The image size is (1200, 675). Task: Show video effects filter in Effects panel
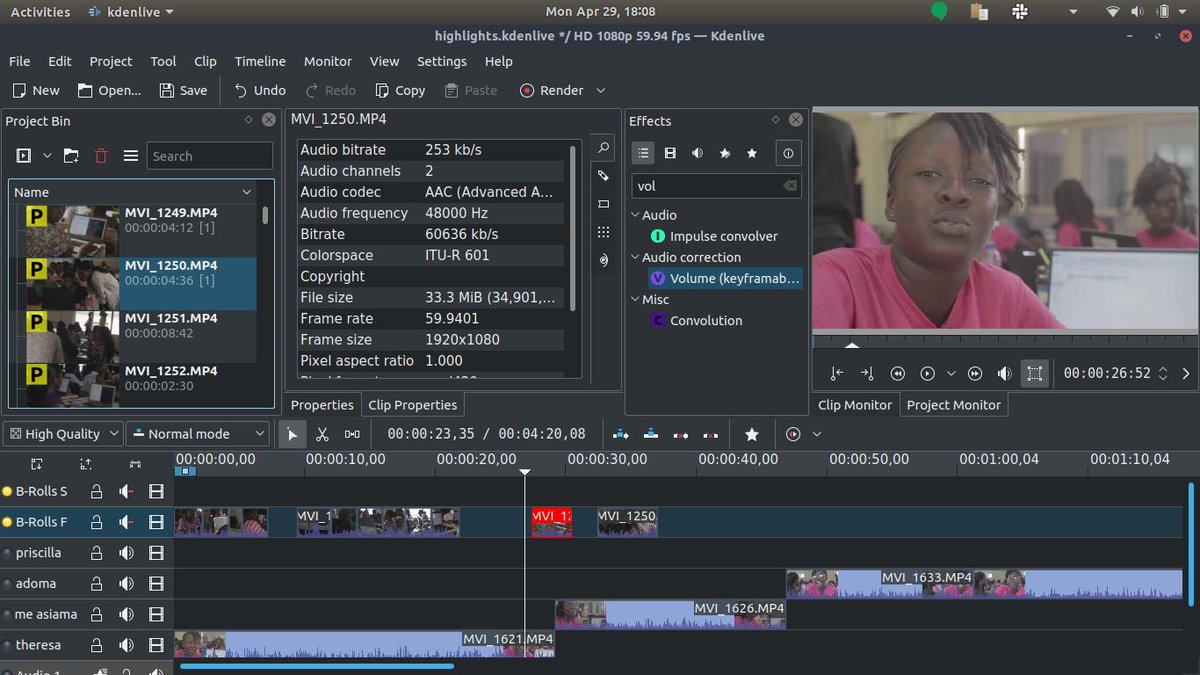[670, 153]
